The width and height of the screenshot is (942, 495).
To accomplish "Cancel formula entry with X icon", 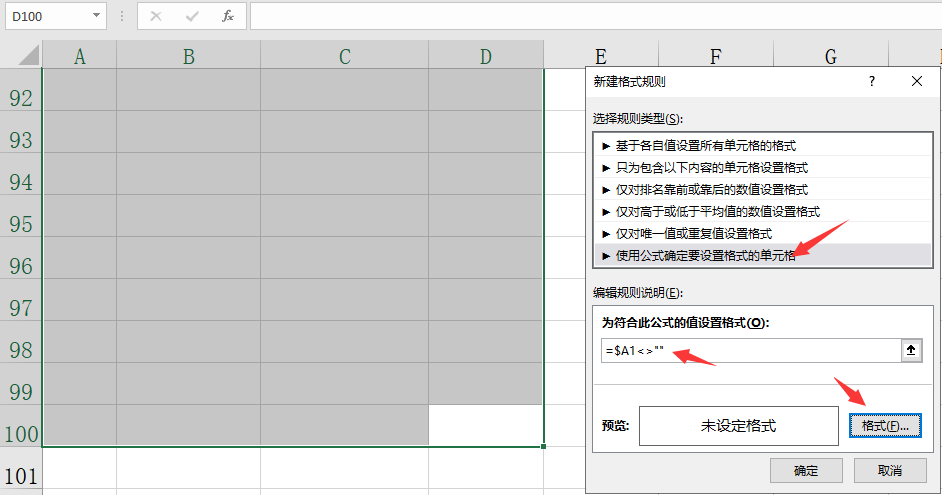I will (156, 16).
